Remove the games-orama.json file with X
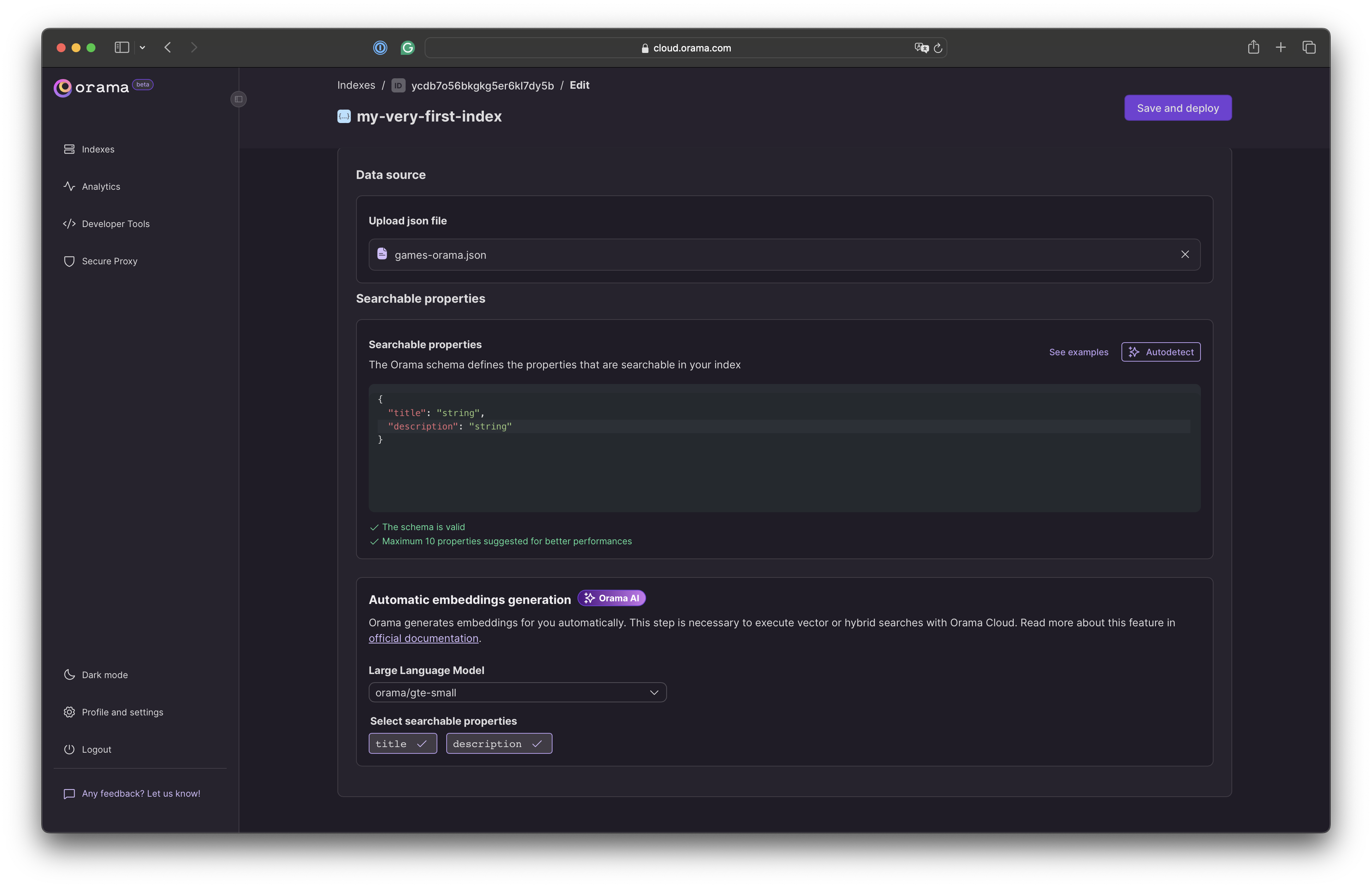 pyautogui.click(x=1184, y=254)
